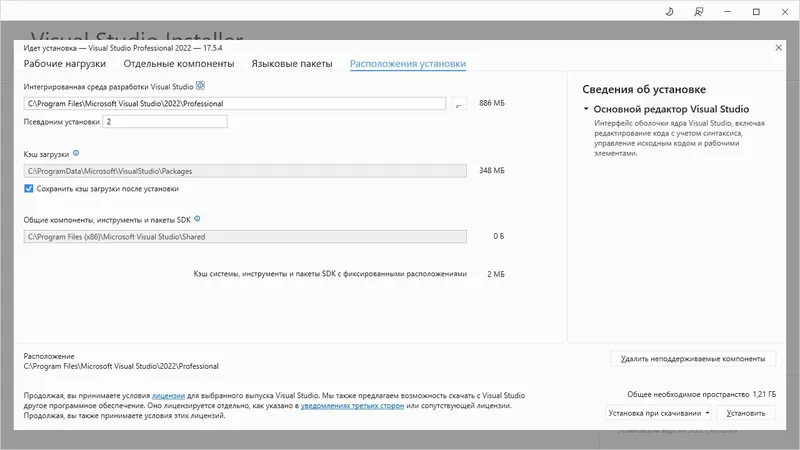Screen dimensions: 800x450
Task: Click the info icon next to Общие компоненты SDK
Action: point(197,219)
